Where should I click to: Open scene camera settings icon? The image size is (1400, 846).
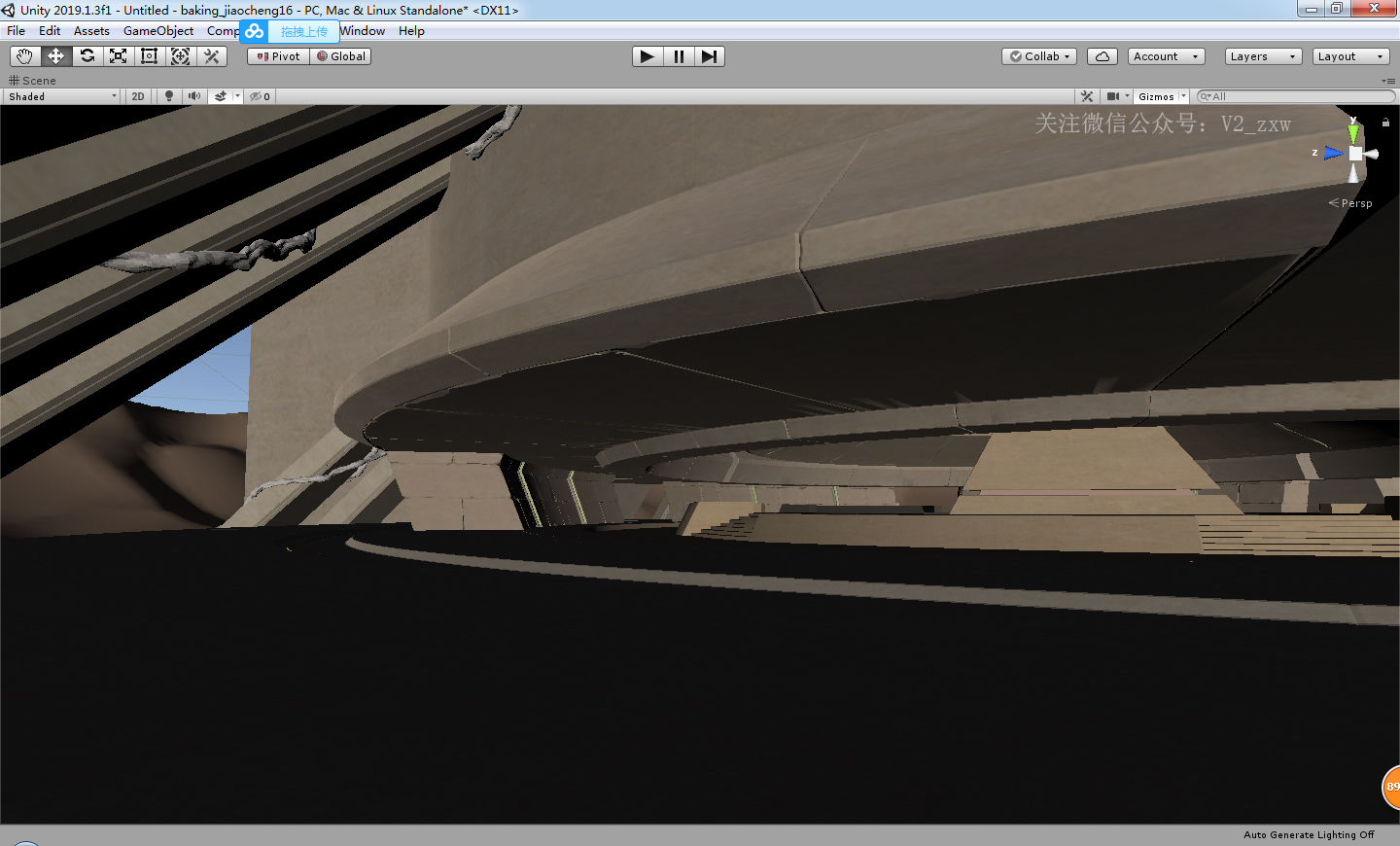pyautogui.click(x=1113, y=96)
